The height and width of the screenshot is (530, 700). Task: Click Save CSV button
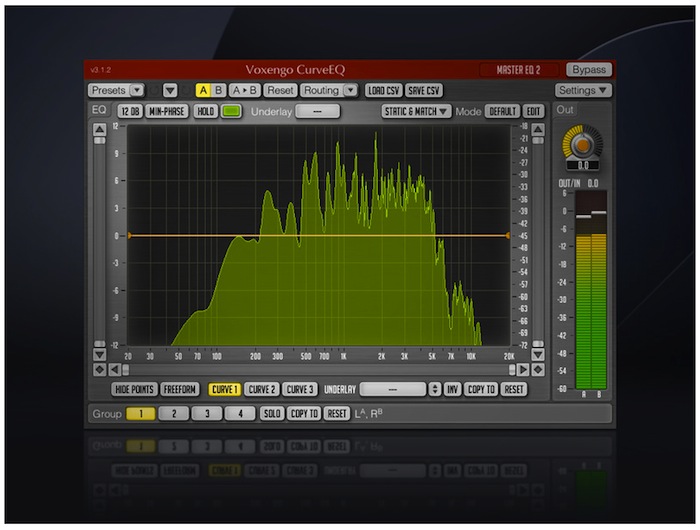click(x=424, y=91)
